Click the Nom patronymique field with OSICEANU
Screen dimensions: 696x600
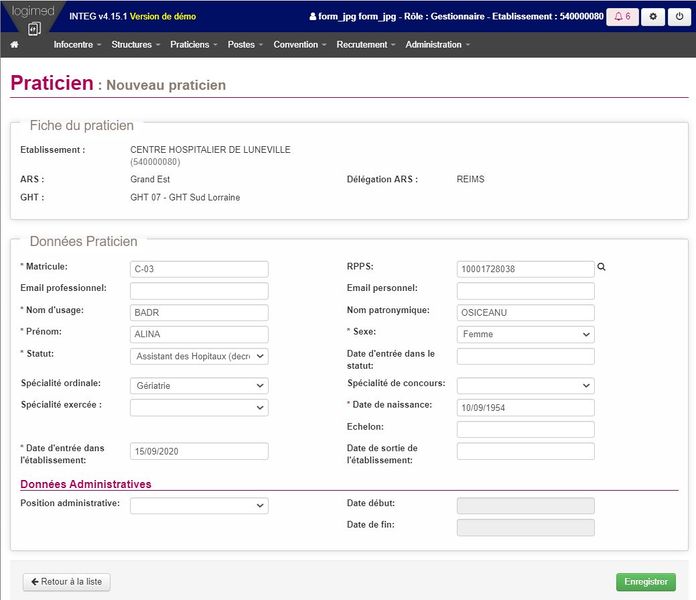coord(526,312)
